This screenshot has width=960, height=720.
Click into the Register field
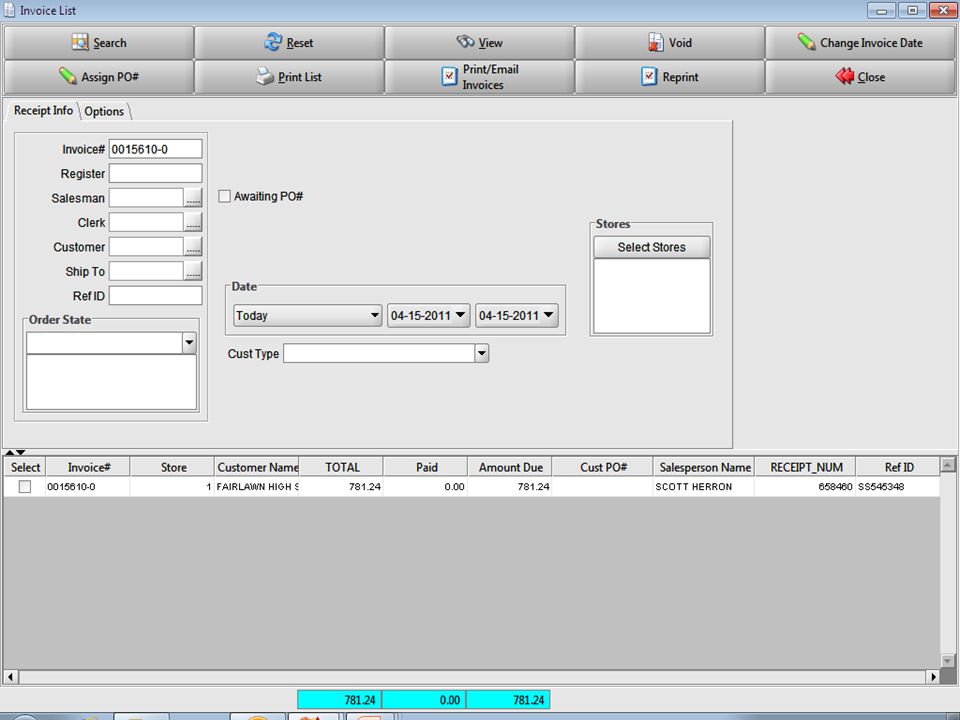click(x=156, y=173)
